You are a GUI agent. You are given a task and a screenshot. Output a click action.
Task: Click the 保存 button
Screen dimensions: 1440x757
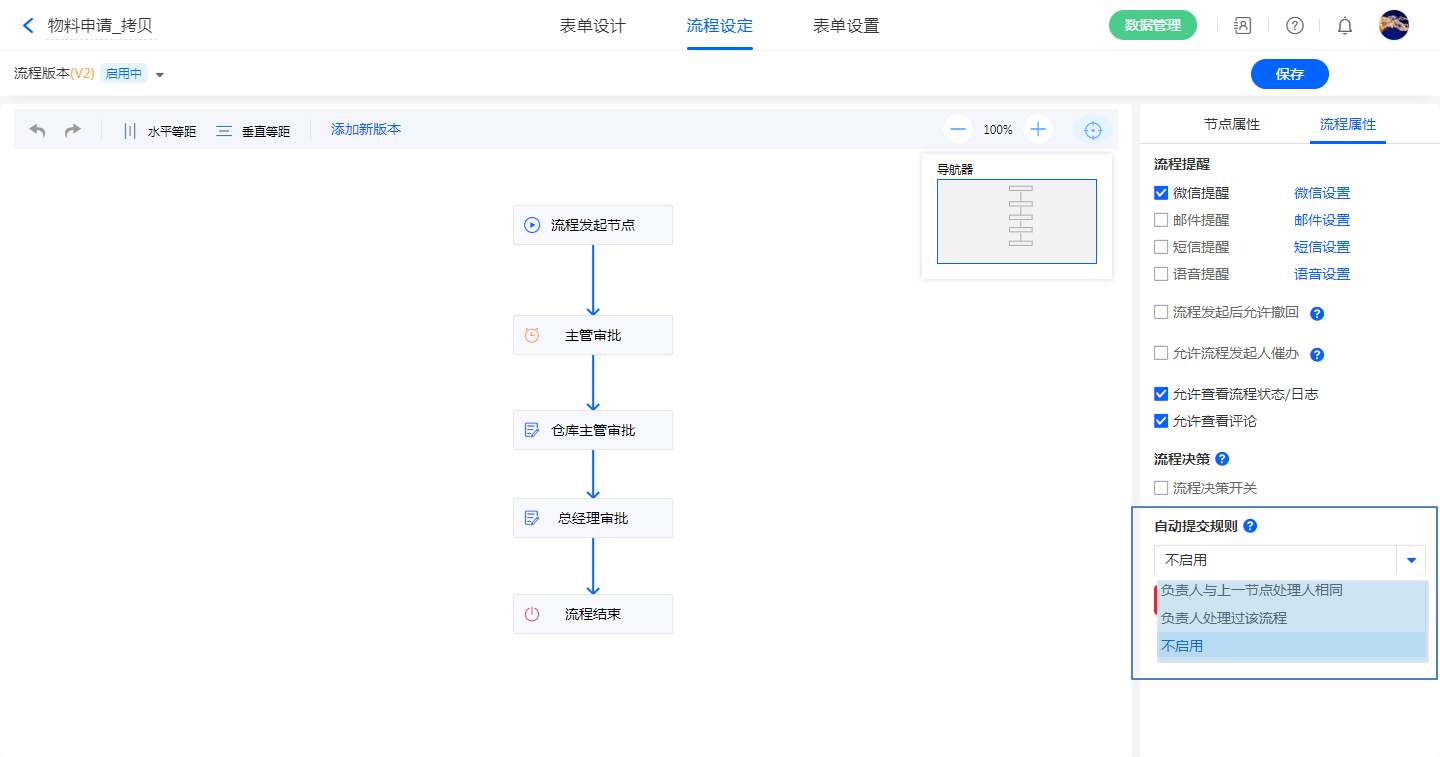[x=1289, y=74]
